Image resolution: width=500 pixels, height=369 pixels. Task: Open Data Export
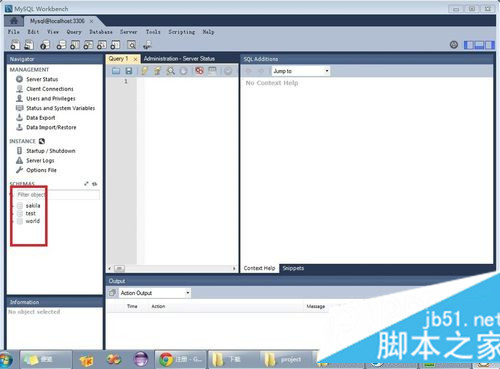click(x=41, y=118)
